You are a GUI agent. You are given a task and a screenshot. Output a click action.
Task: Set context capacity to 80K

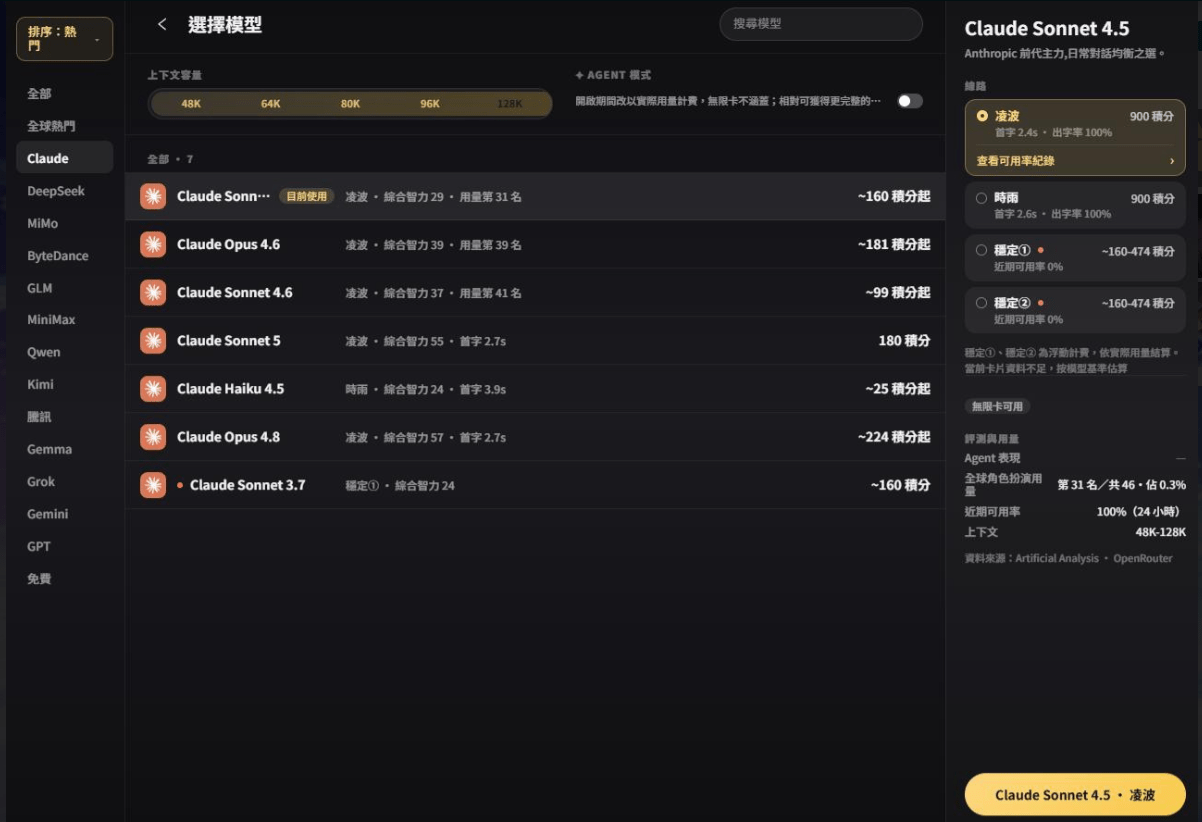[350, 104]
